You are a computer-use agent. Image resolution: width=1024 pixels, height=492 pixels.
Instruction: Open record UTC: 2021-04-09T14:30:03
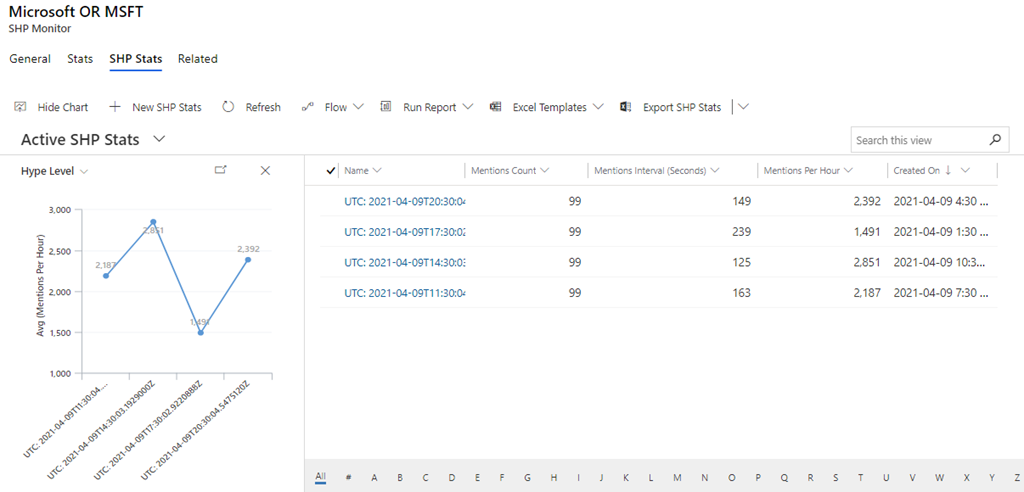click(405, 262)
